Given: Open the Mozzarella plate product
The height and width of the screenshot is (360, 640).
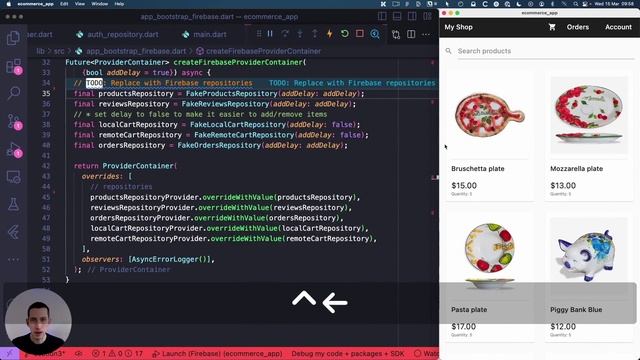Looking at the screenshot, I should pyautogui.click(x=589, y=136).
